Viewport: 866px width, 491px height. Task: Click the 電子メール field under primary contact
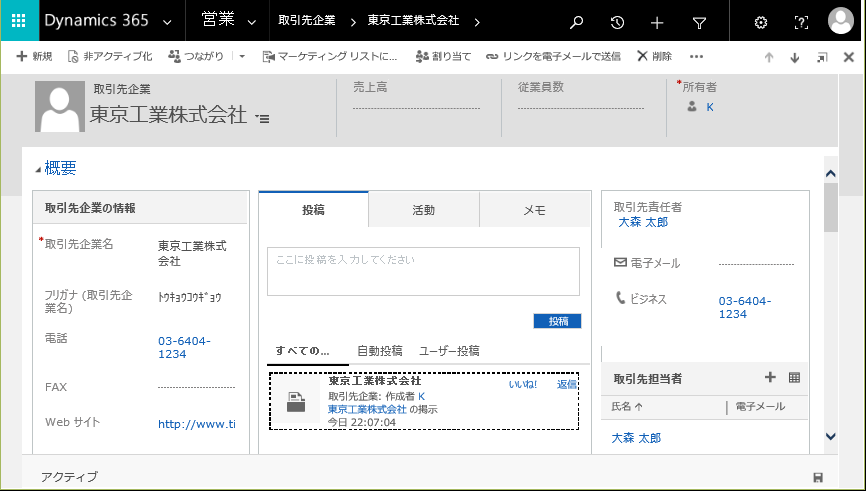pos(756,264)
